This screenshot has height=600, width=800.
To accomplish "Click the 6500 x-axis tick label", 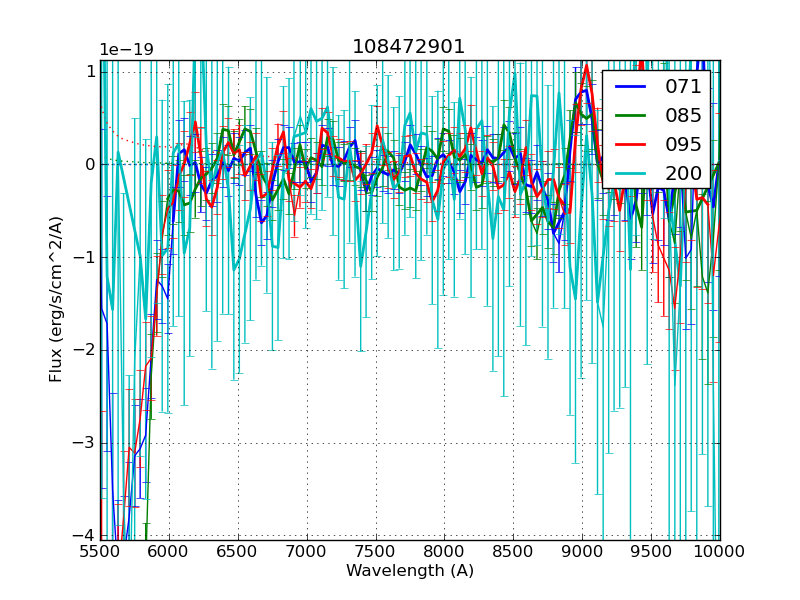I will click(x=238, y=551).
